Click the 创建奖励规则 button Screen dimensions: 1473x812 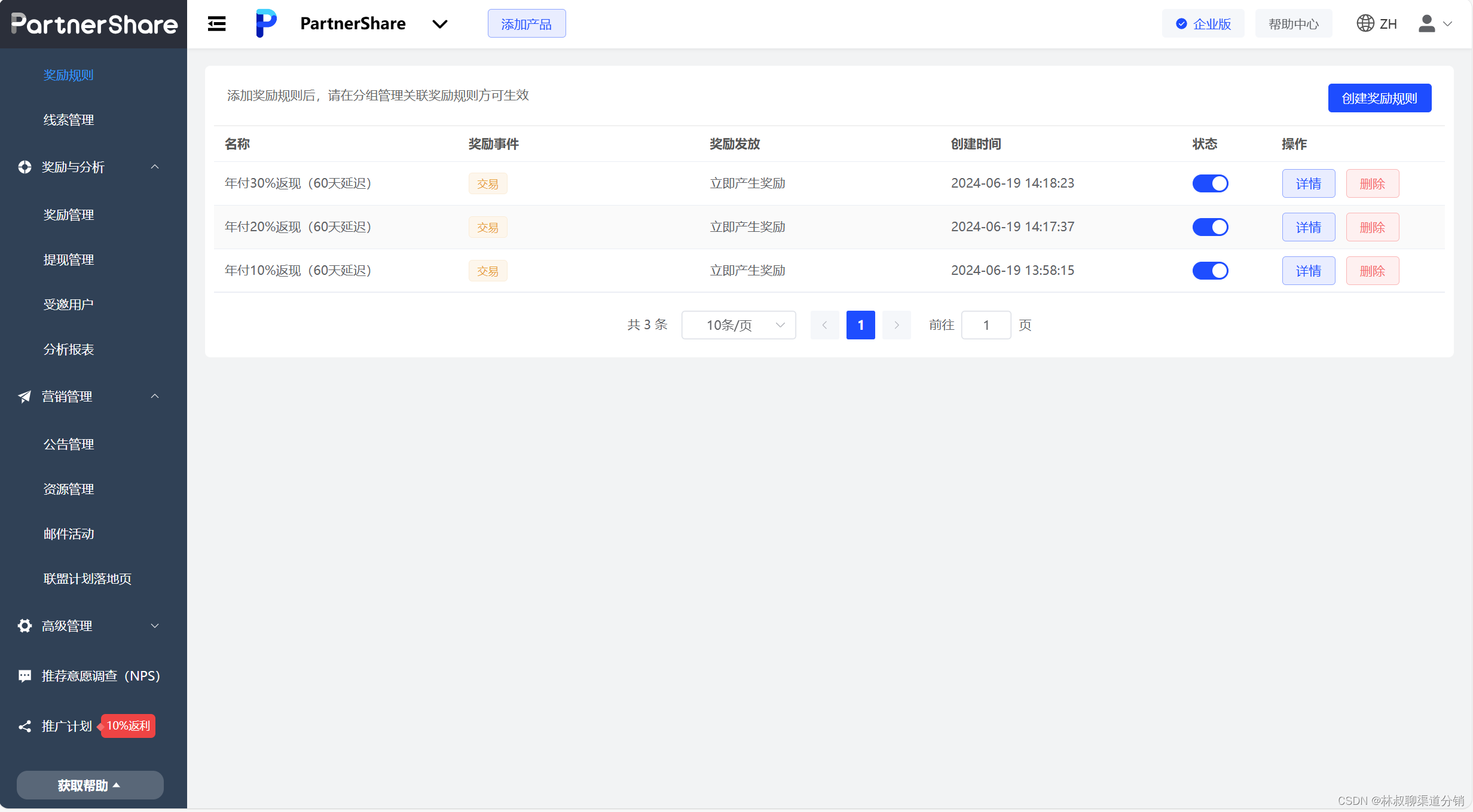(x=1379, y=98)
